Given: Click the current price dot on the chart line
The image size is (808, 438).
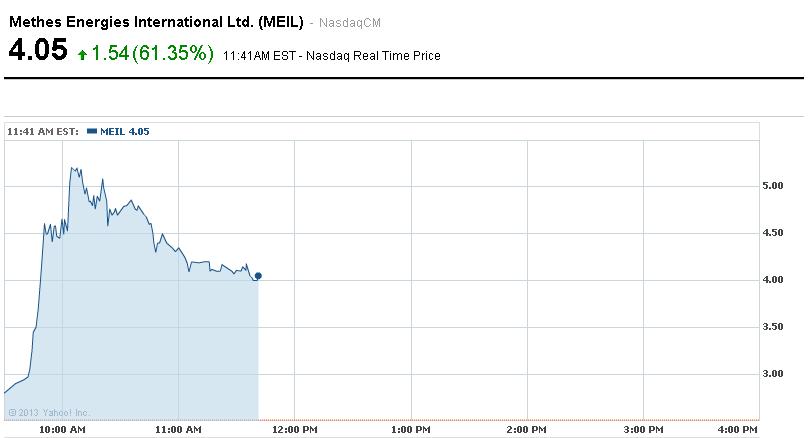Looking at the screenshot, I should click(x=258, y=275).
